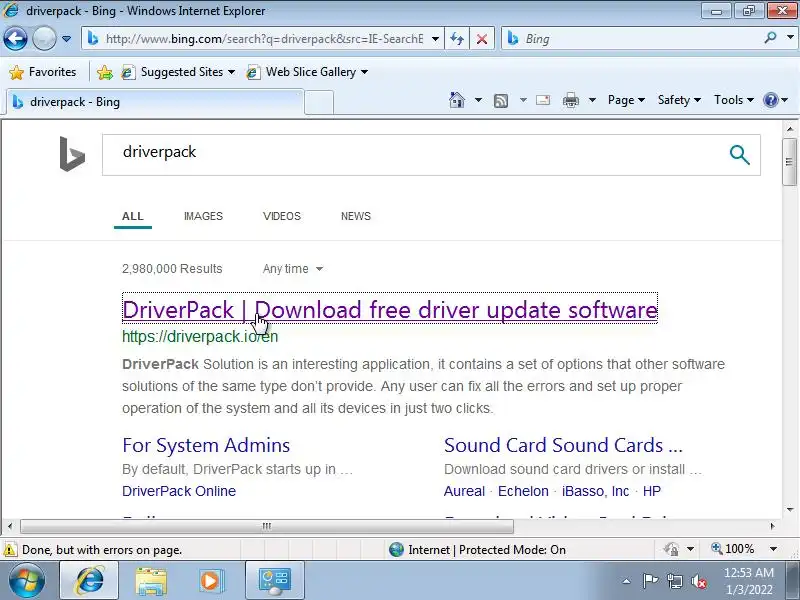Click the Home page icon
This screenshot has height=600, width=800.
[457, 100]
